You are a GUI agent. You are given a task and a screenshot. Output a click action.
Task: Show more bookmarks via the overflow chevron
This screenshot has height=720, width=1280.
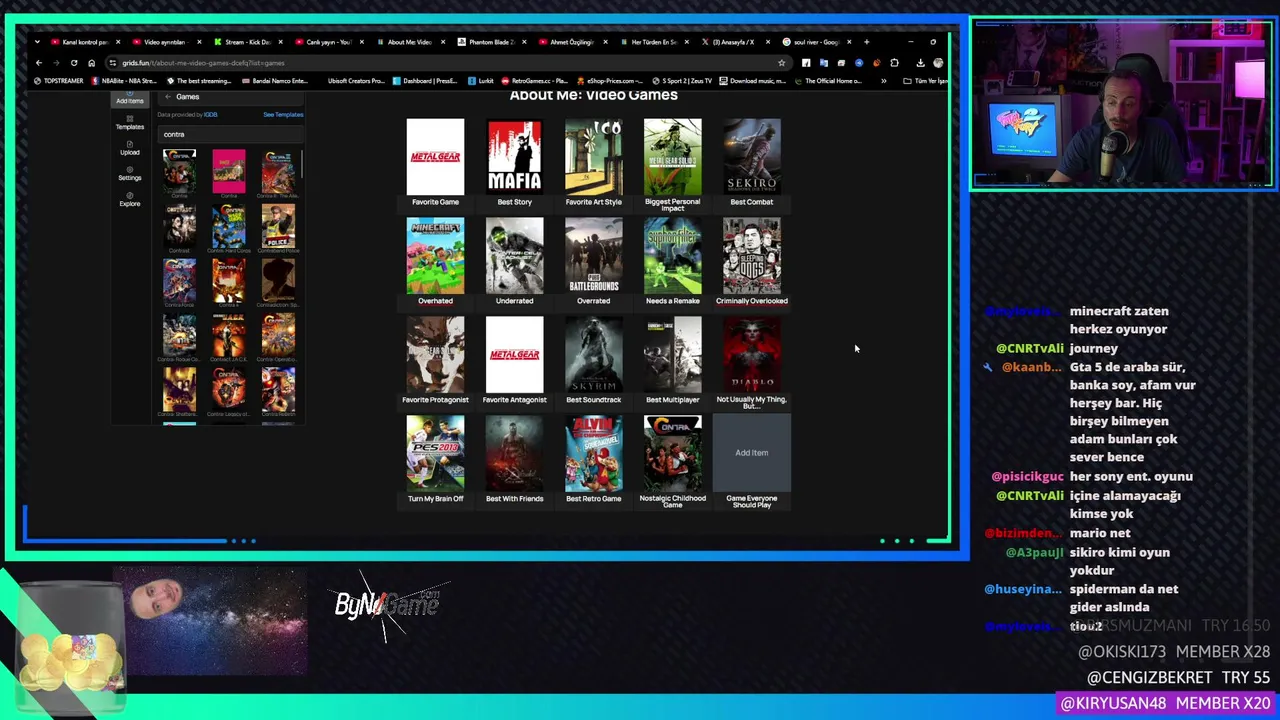point(883,81)
